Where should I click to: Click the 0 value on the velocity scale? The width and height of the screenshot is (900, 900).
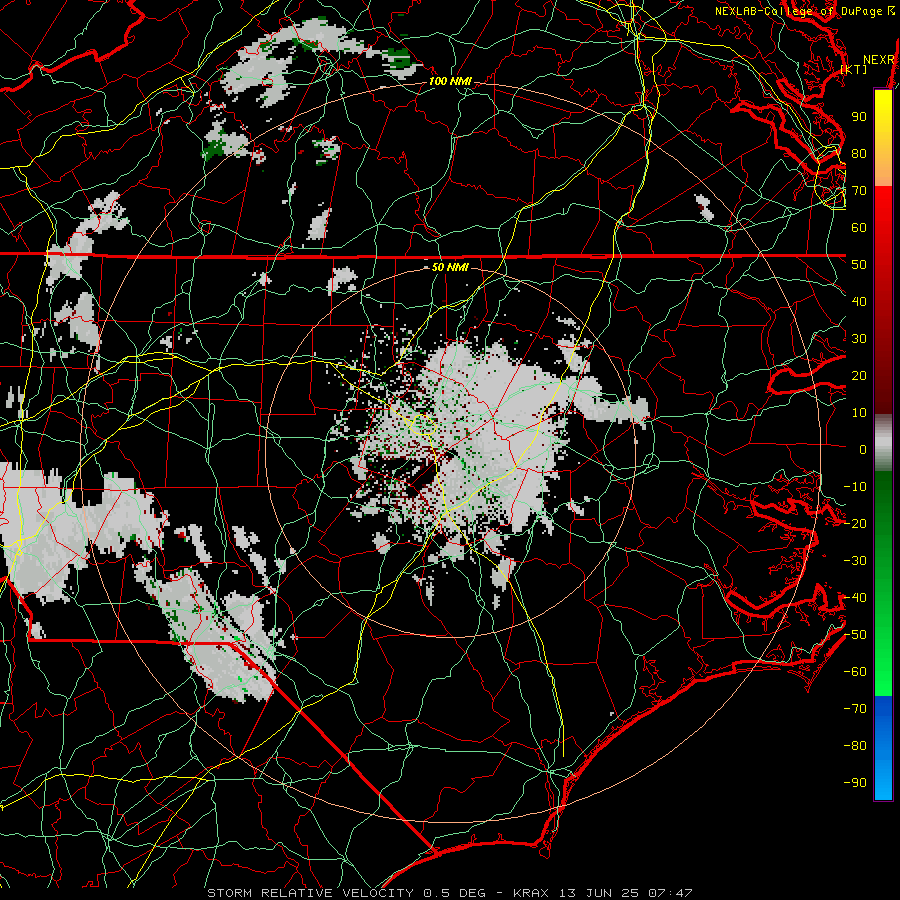[863, 450]
